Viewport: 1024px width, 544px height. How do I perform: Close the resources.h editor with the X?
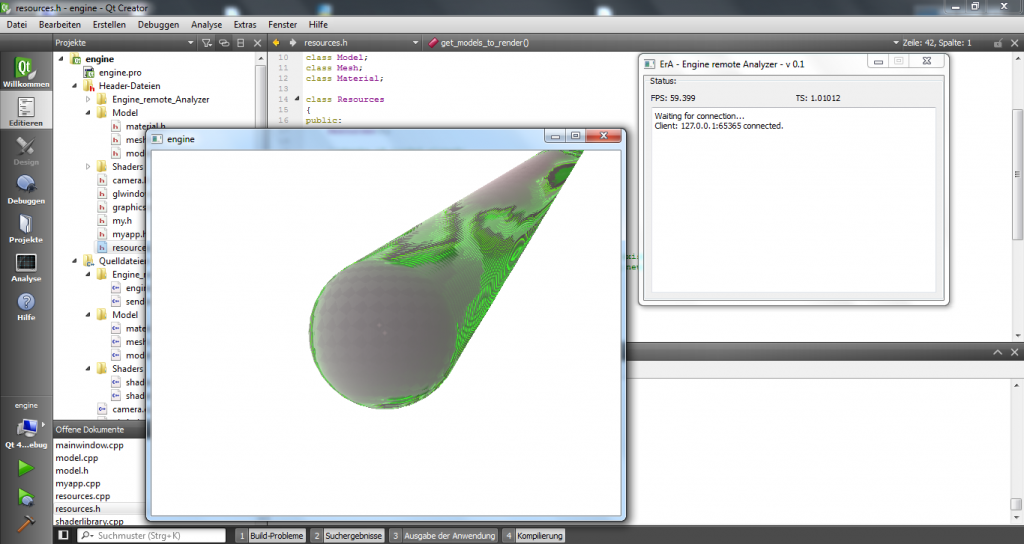(1014, 42)
